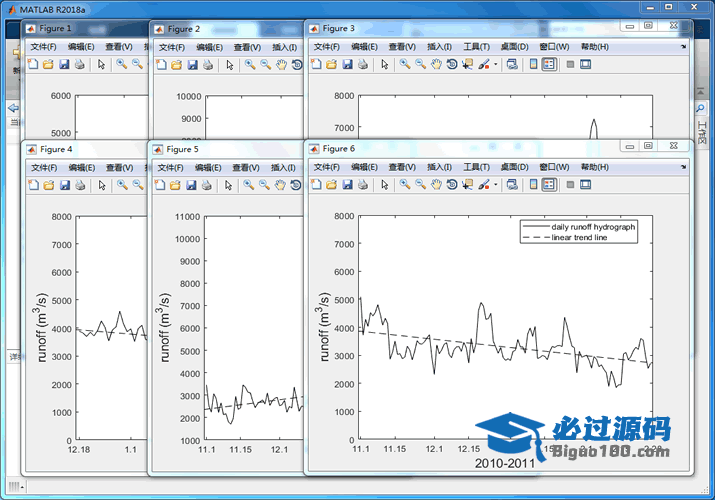
Task: Open 编辑(E) menu in Figure 6
Action: tap(364, 167)
